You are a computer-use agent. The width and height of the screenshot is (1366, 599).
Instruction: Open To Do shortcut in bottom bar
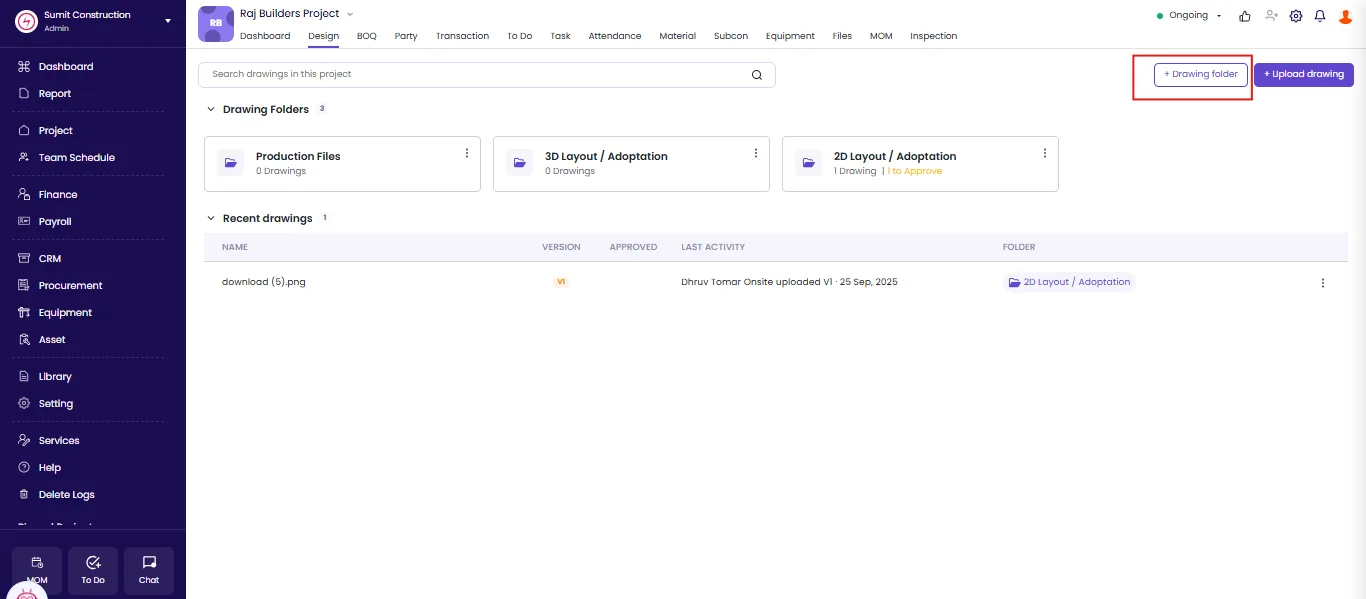pyautogui.click(x=93, y=570)
